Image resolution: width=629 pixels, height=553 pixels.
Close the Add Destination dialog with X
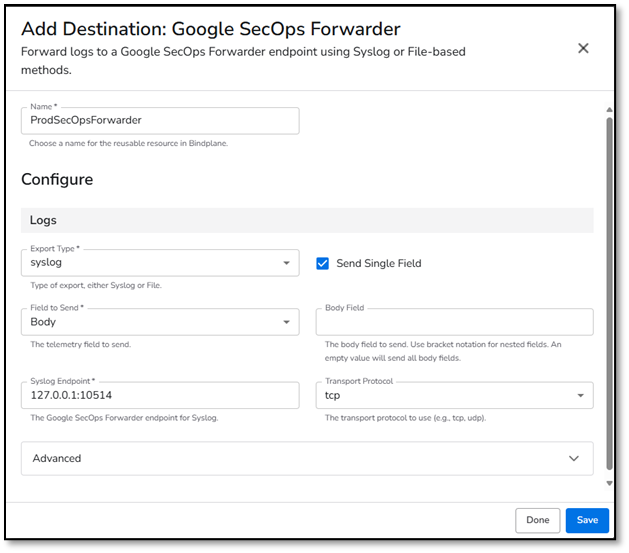583,49
